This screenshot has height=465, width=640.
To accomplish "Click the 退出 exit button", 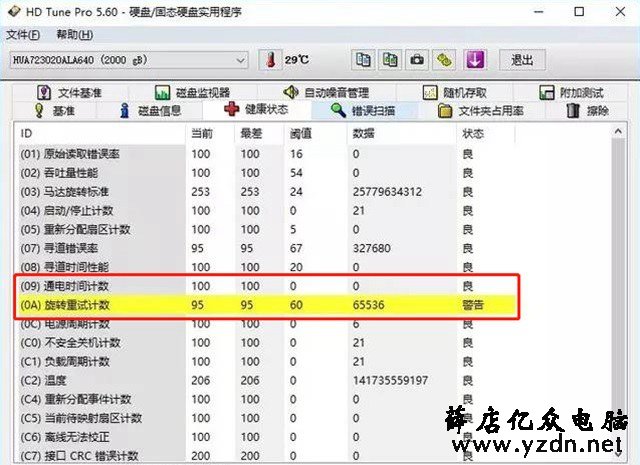I will [522, 60].
